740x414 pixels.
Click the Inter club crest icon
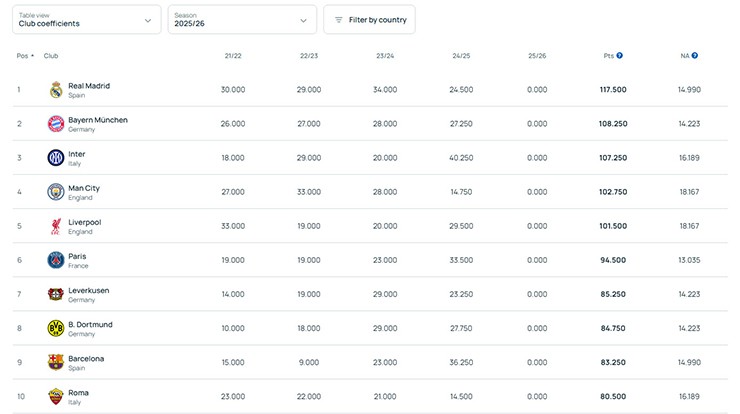(x=56, y=158)
